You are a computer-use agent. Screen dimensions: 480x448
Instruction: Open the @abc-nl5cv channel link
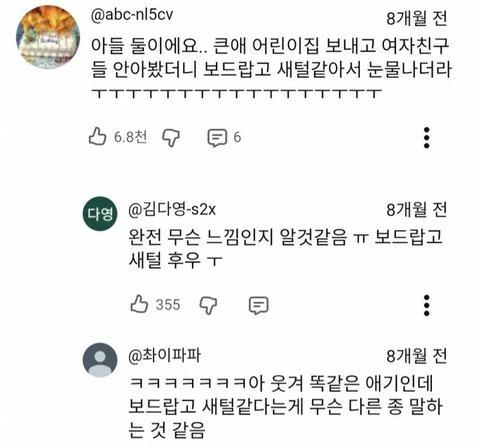pos(132,15)
